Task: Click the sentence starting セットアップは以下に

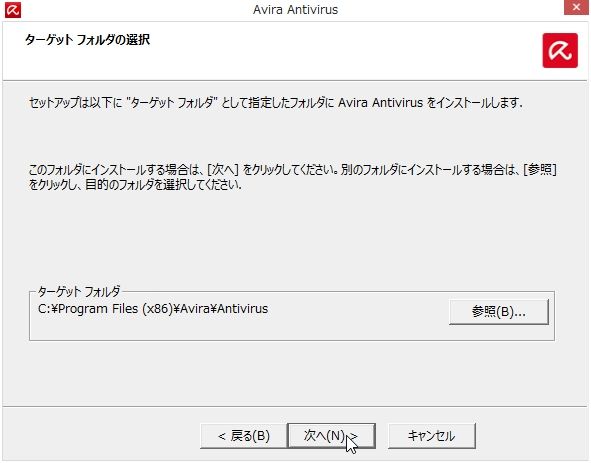Action: point(276,103)
